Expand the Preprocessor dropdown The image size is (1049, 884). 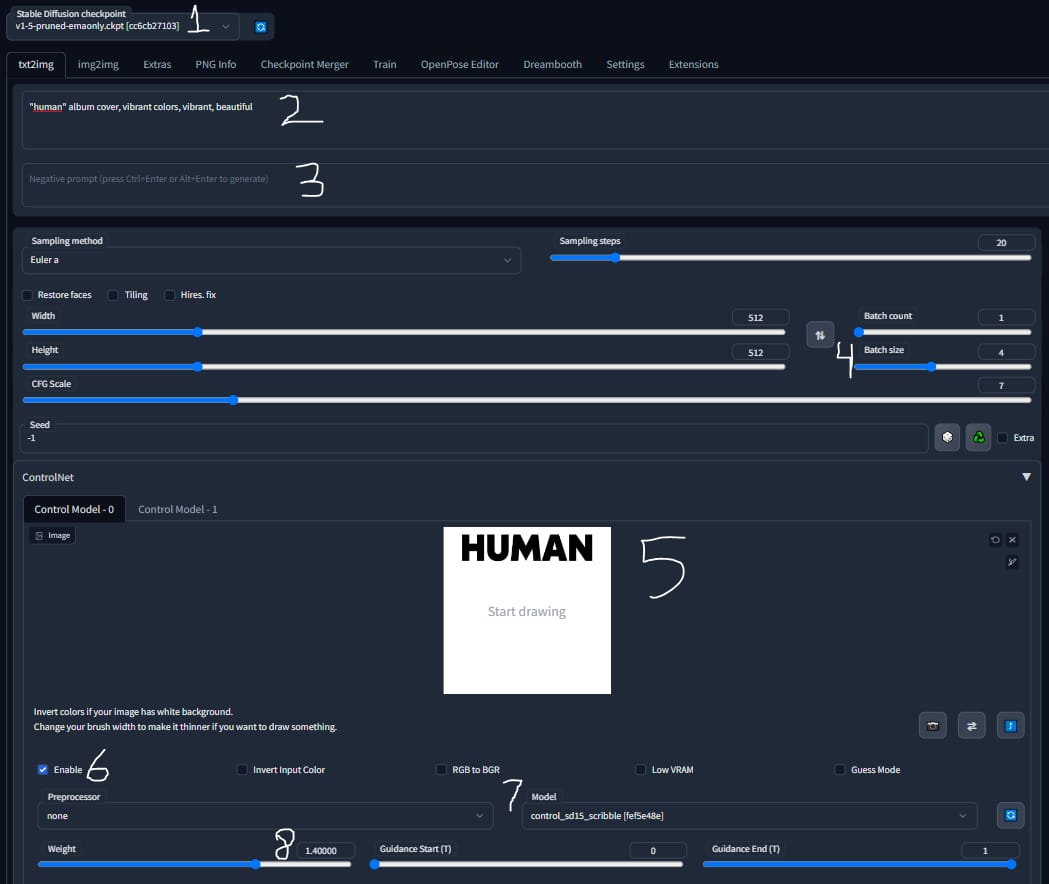[x=265, y=816]
